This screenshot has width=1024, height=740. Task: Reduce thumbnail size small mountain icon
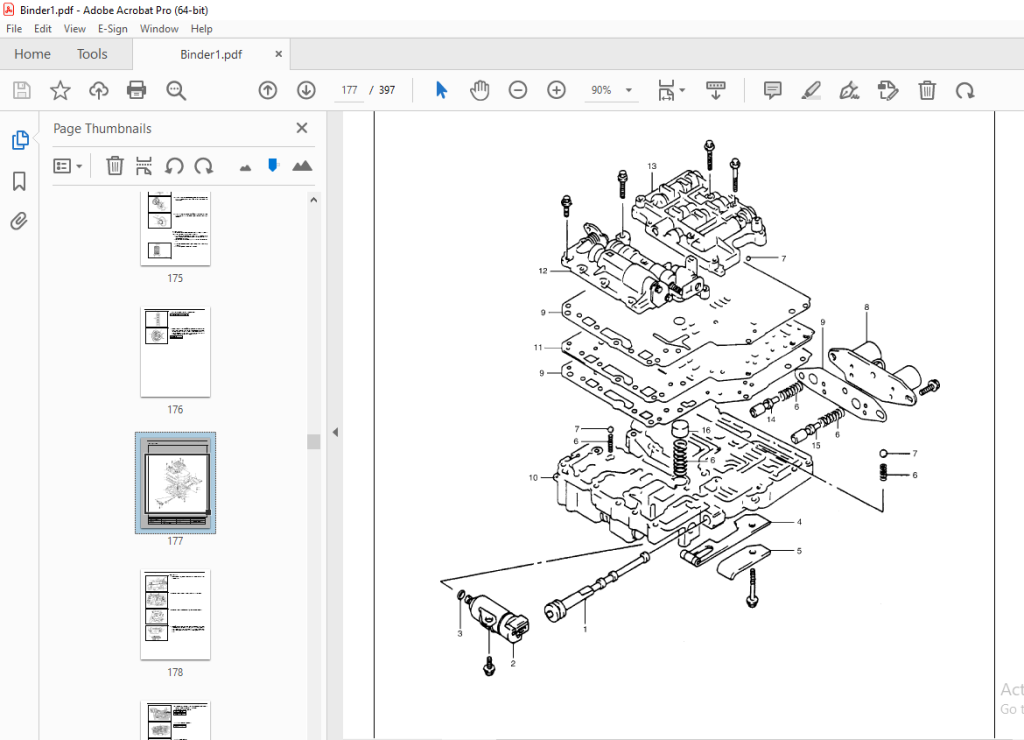[246, 168]
